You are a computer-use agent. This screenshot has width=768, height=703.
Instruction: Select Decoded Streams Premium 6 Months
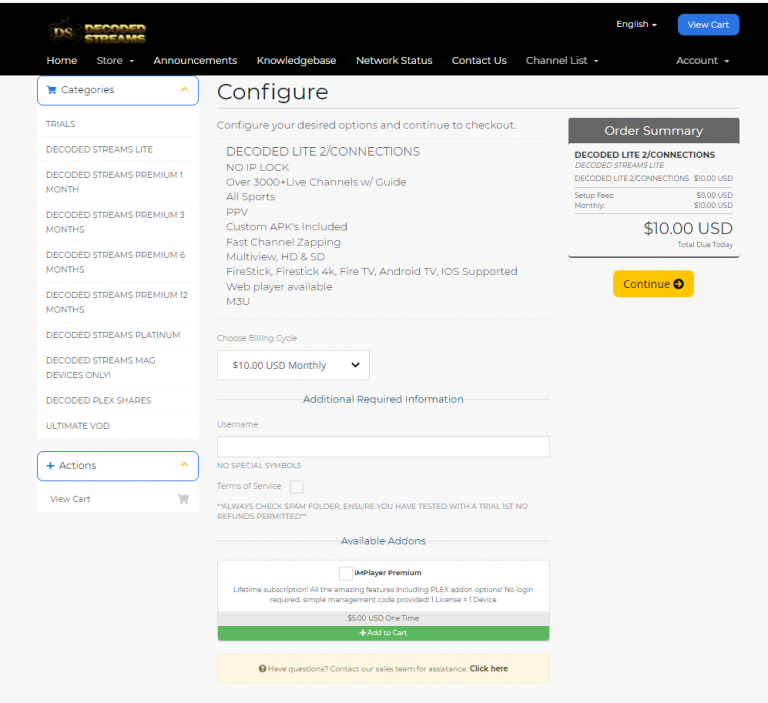point(118,263)
